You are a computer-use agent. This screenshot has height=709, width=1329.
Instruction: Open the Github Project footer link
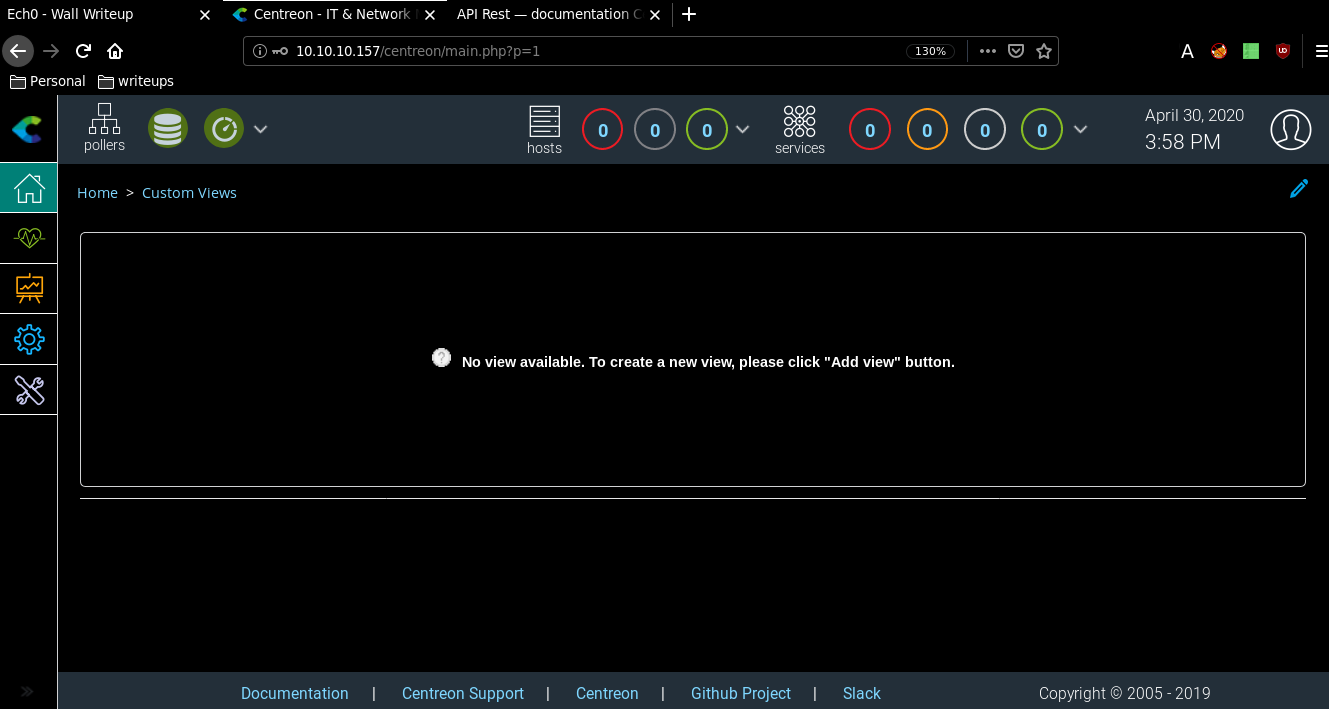(x=740, y=693)
